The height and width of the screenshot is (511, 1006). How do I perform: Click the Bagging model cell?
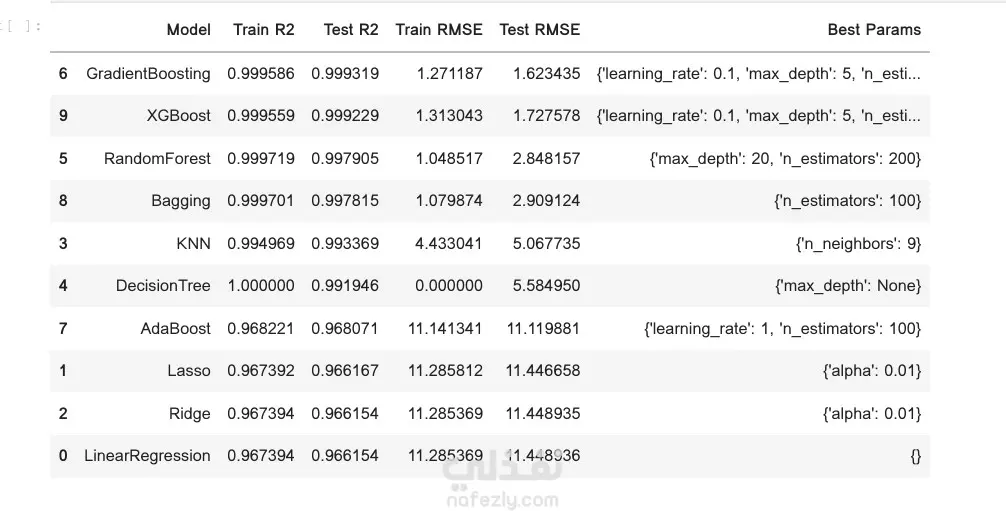point(180,201)
